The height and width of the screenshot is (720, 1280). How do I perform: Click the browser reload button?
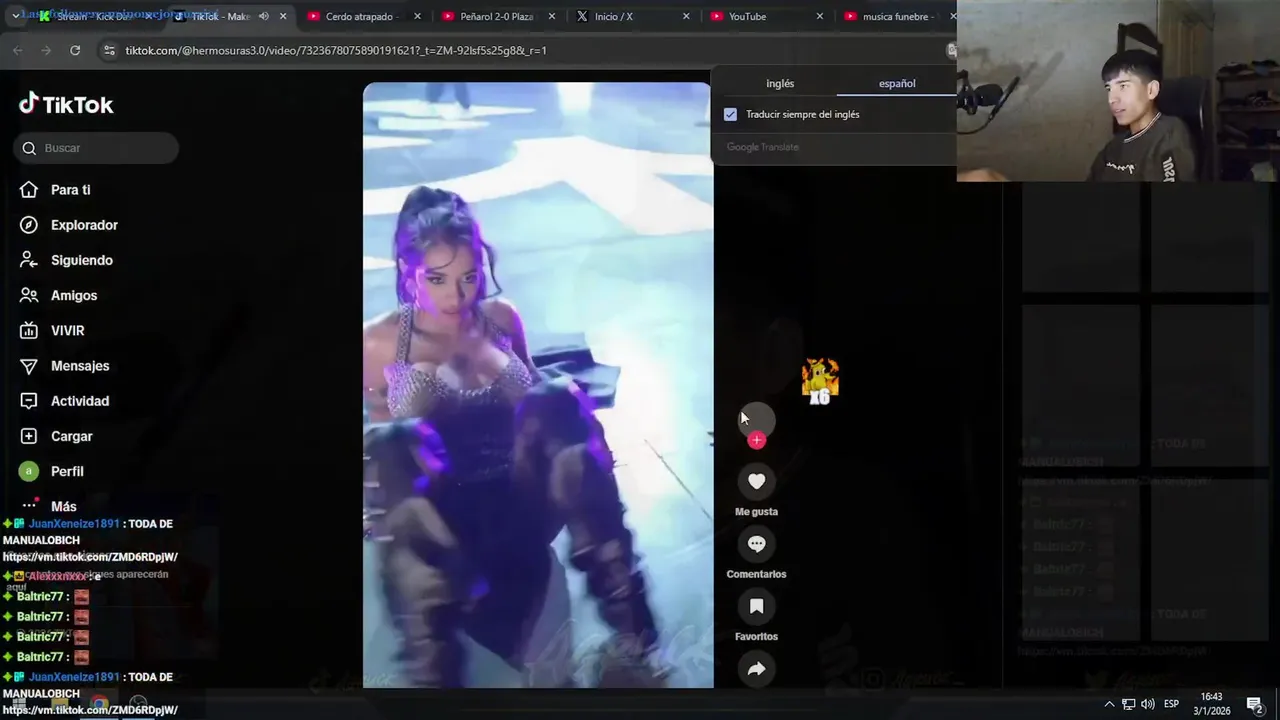75,50
